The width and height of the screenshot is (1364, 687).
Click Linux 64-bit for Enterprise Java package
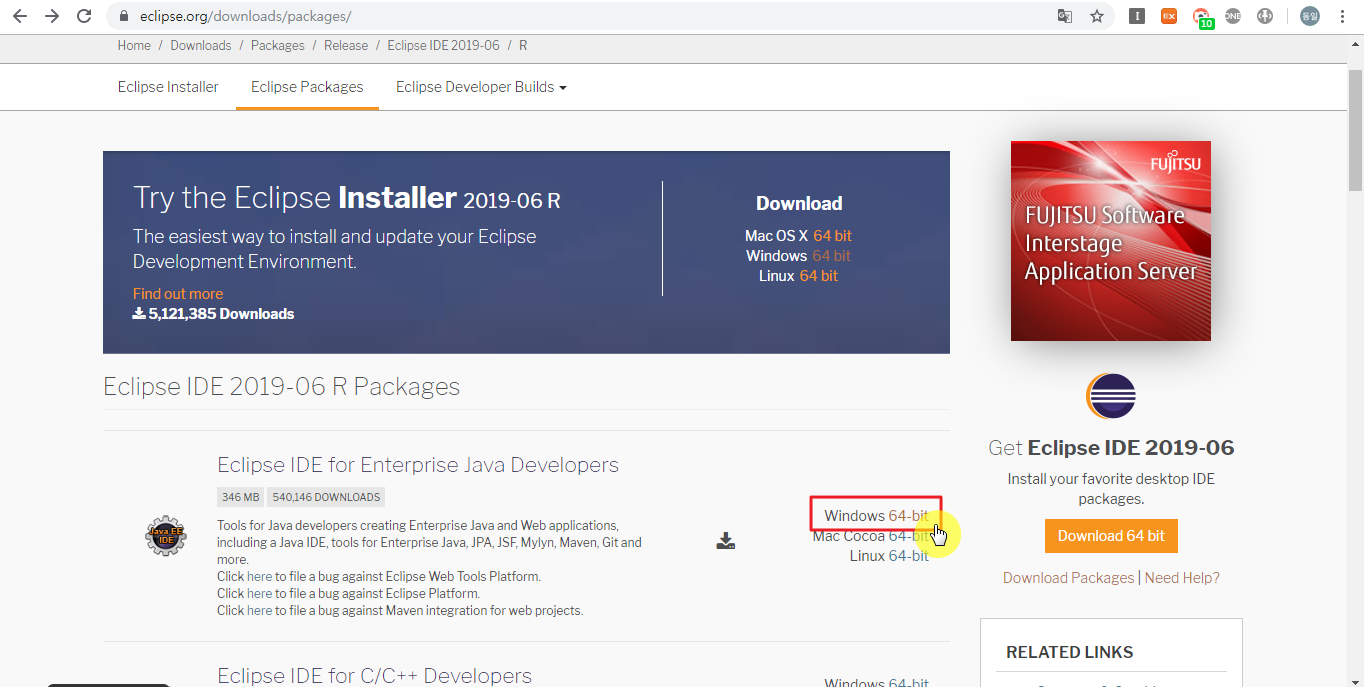tap(909, 556)
